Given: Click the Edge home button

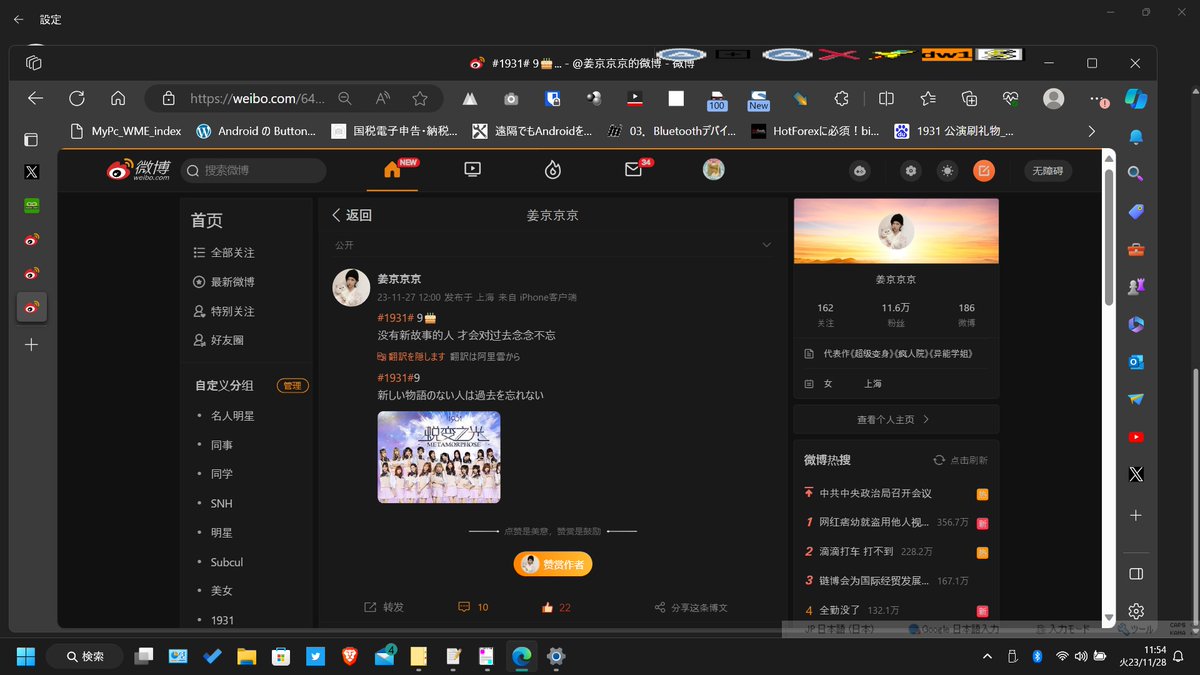Looking at the screenshot, I should pyautogui.click(x=118, y=98).
